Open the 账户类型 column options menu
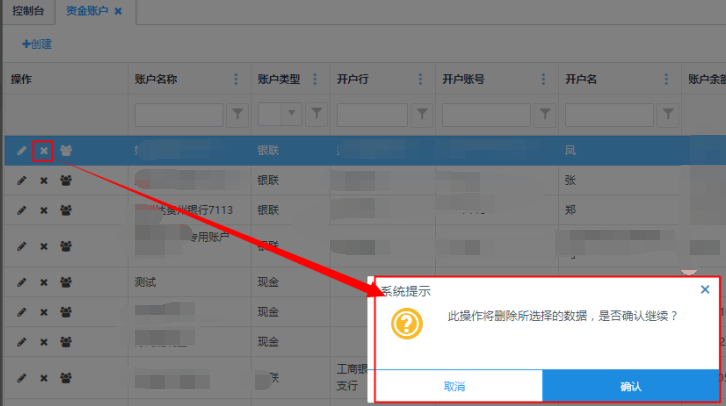The image size is (726, 406). (315, 80)
